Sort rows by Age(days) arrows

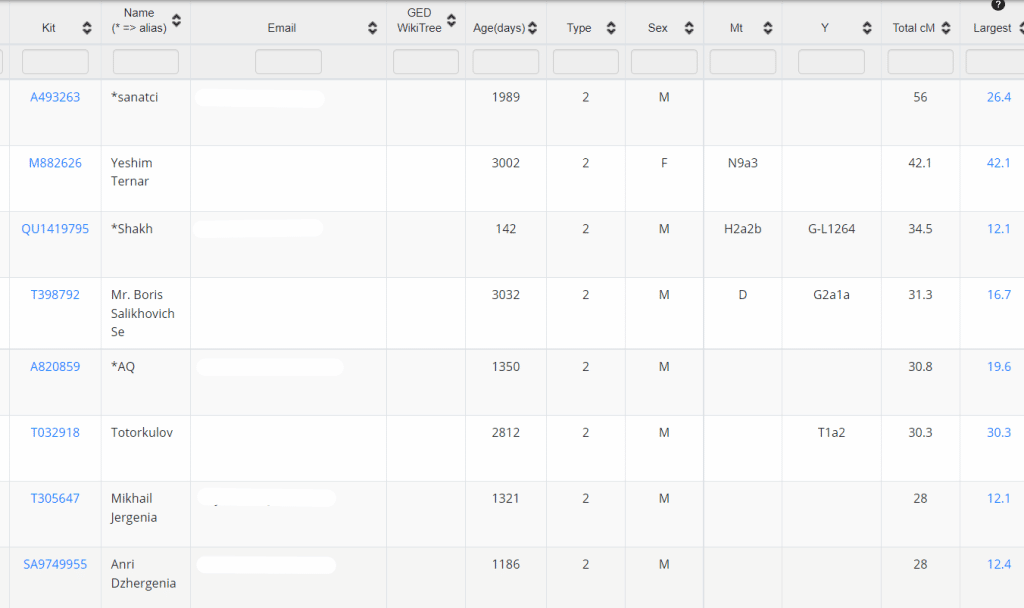point(533,28)
